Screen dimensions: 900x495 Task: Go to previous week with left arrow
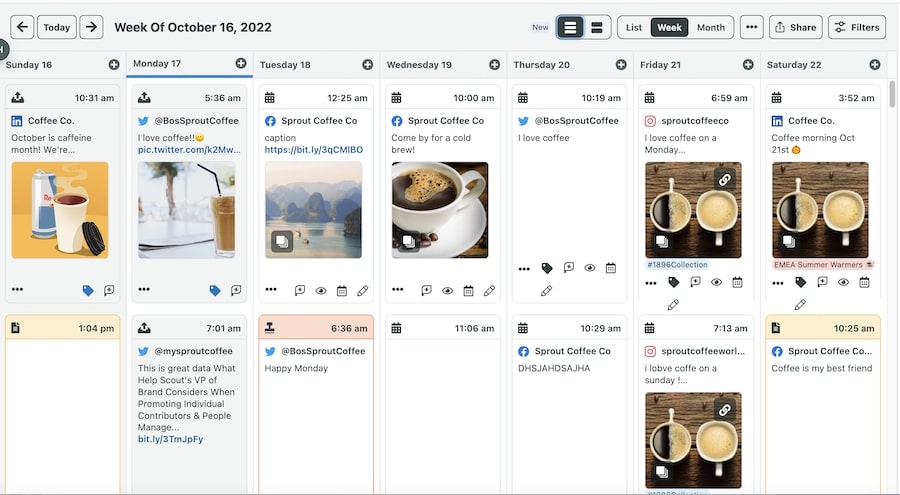[x=22, y=27]
